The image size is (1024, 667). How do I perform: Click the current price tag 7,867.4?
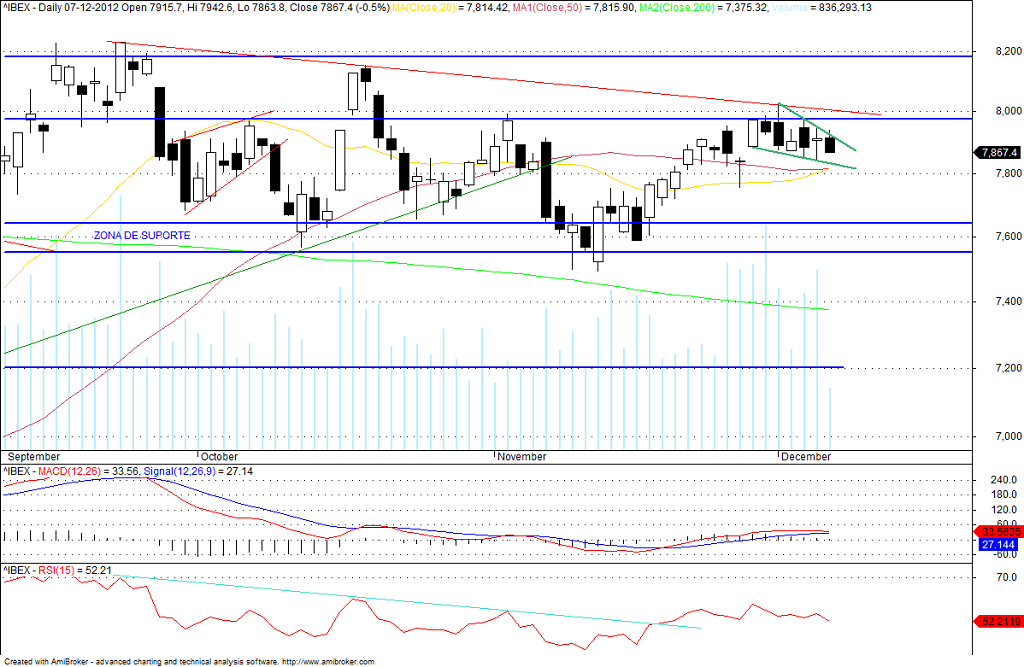(x=999, y=152)
